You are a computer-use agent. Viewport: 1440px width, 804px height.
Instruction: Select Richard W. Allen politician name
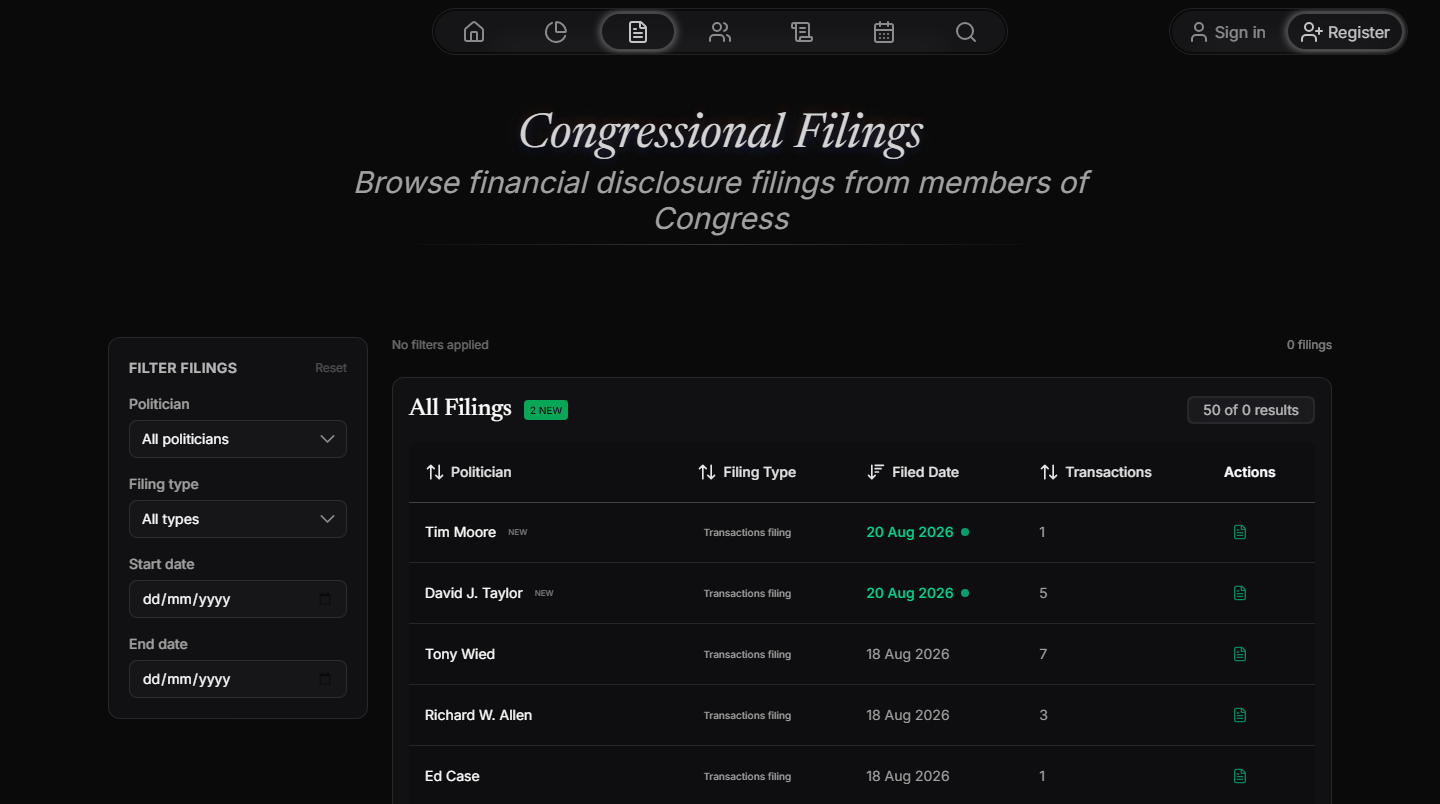click(x=478, y=715)
